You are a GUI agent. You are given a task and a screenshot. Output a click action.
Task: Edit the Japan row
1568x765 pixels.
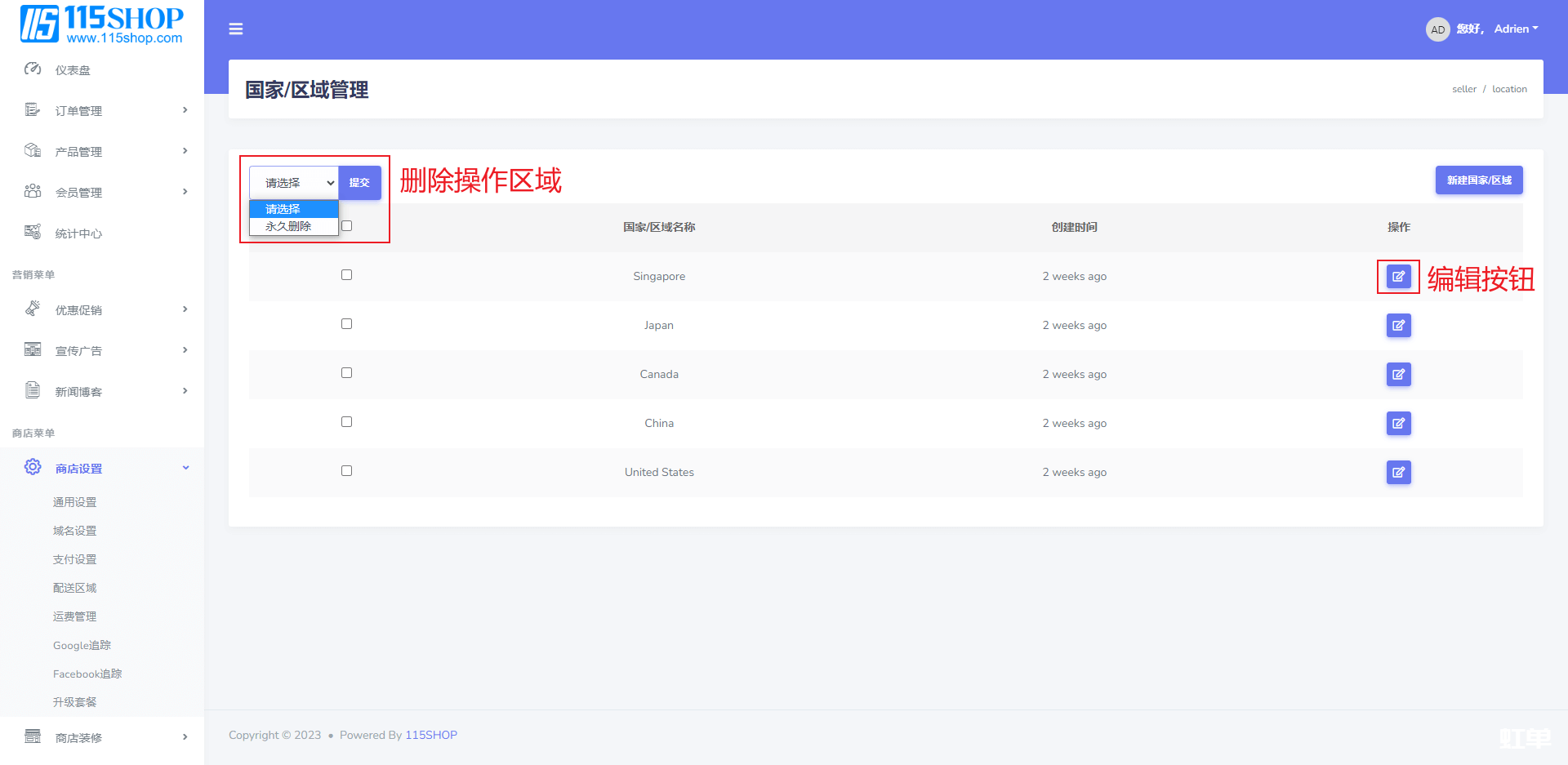(x=1398, y=325)
